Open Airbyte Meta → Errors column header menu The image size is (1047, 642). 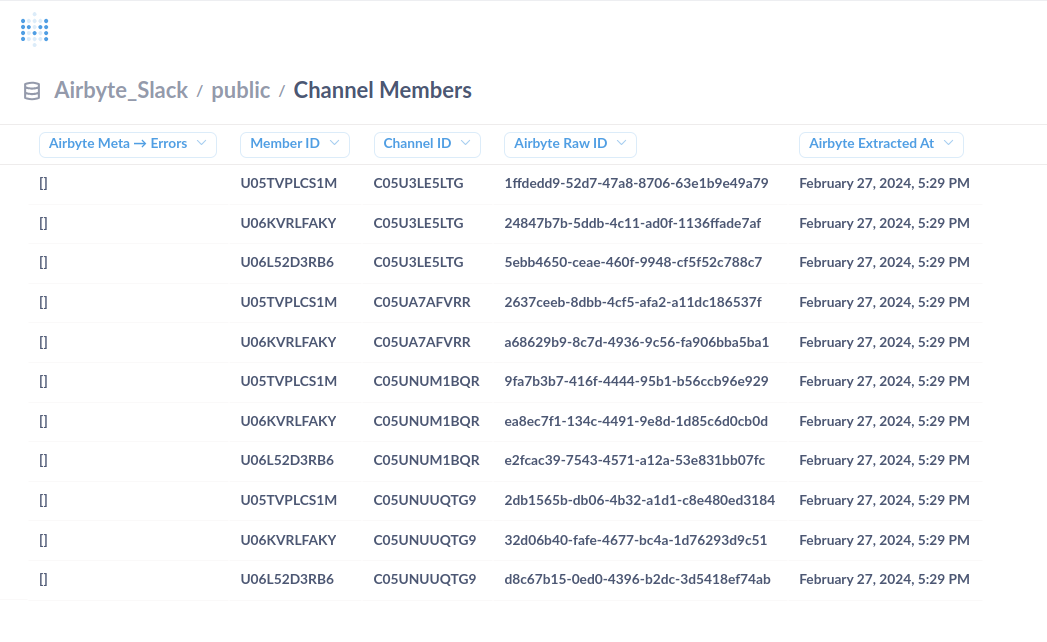(x=128, y=144)
